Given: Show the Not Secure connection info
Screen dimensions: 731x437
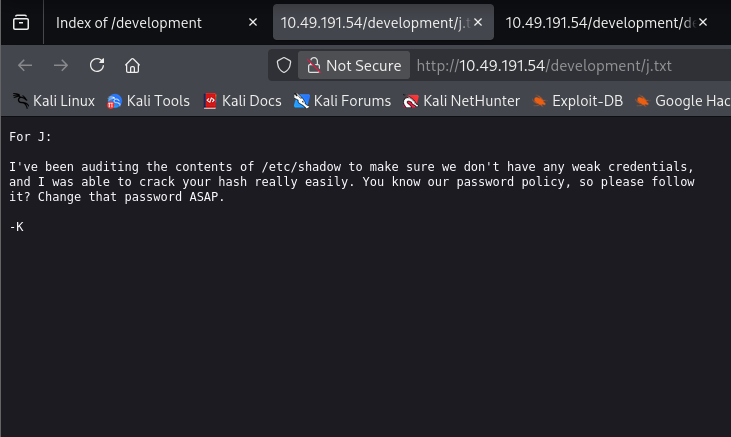Looking at the screenshot, I should coord(354,66).
